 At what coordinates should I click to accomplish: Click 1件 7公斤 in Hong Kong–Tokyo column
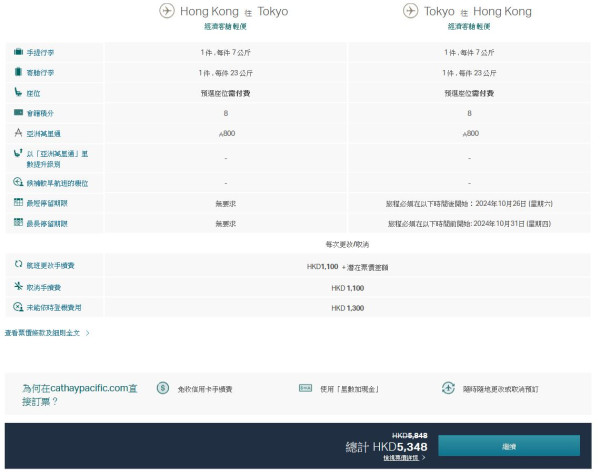tap(225, 52)
